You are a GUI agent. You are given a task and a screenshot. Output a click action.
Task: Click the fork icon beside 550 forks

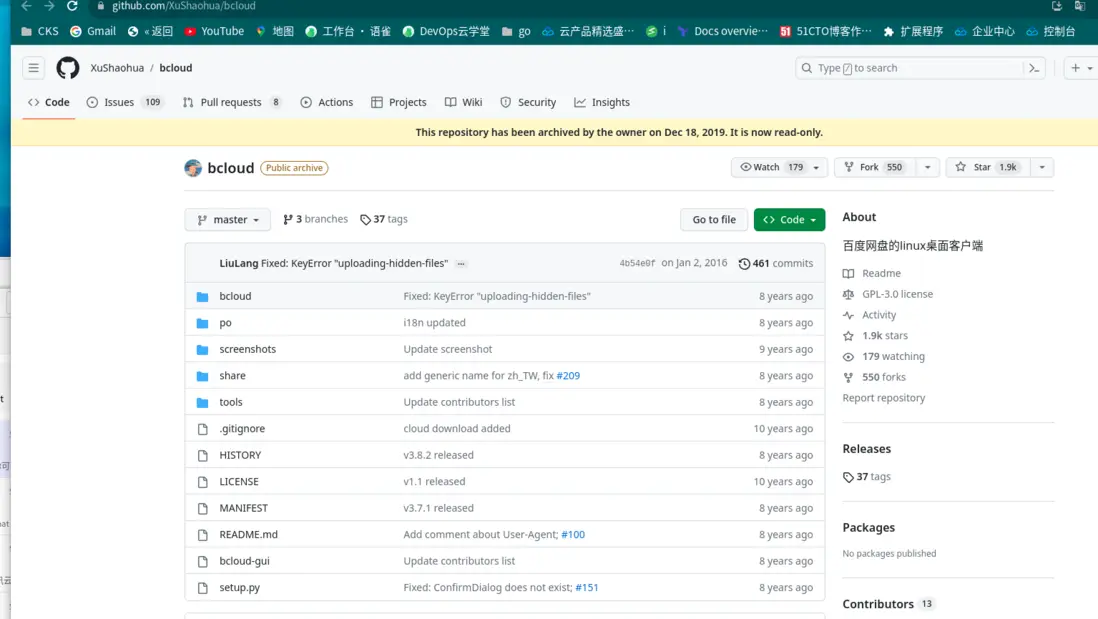click(x=848, y=377)
